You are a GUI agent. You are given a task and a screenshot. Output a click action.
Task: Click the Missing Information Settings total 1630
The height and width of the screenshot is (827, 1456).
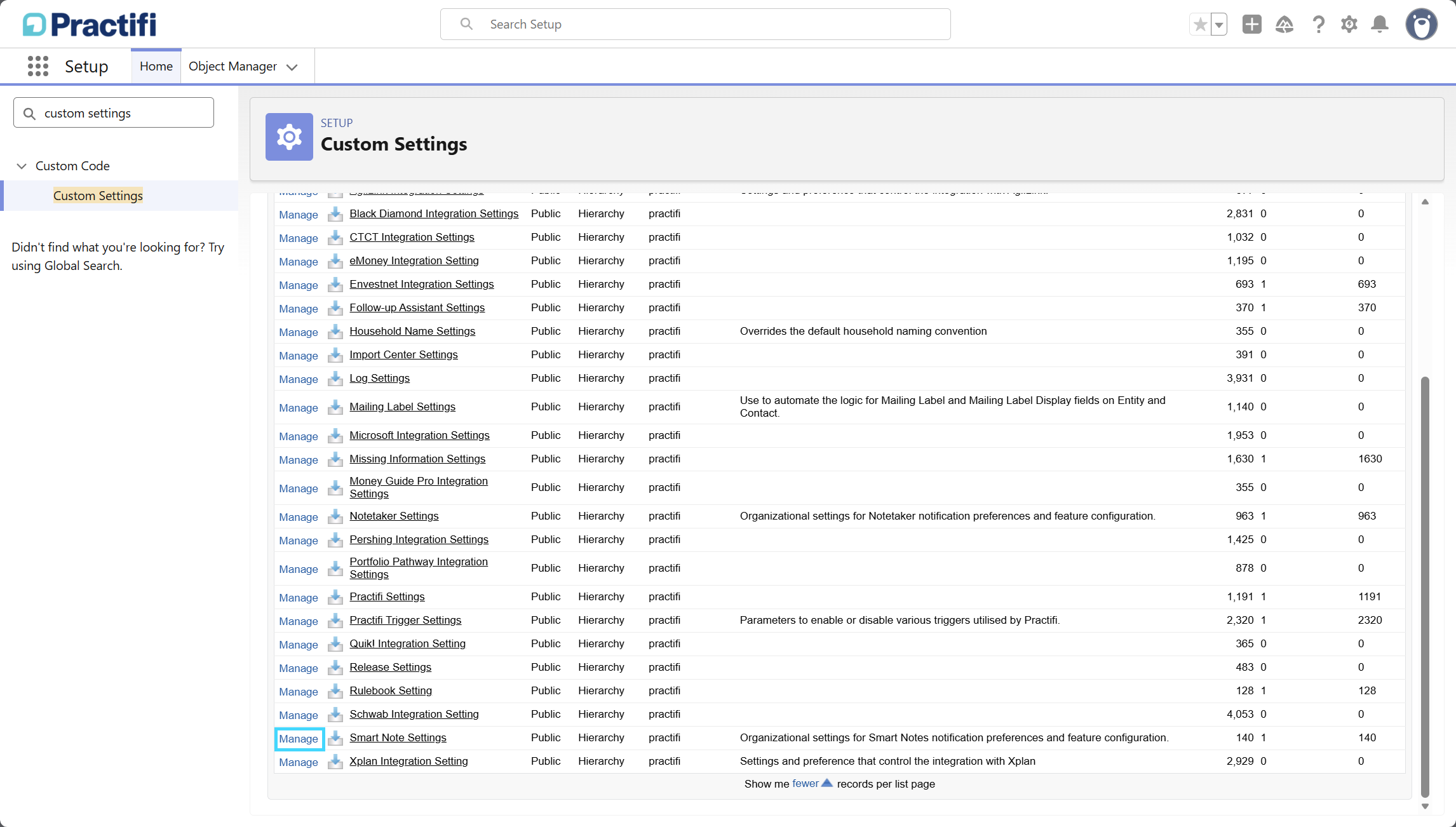[1370, 459]
